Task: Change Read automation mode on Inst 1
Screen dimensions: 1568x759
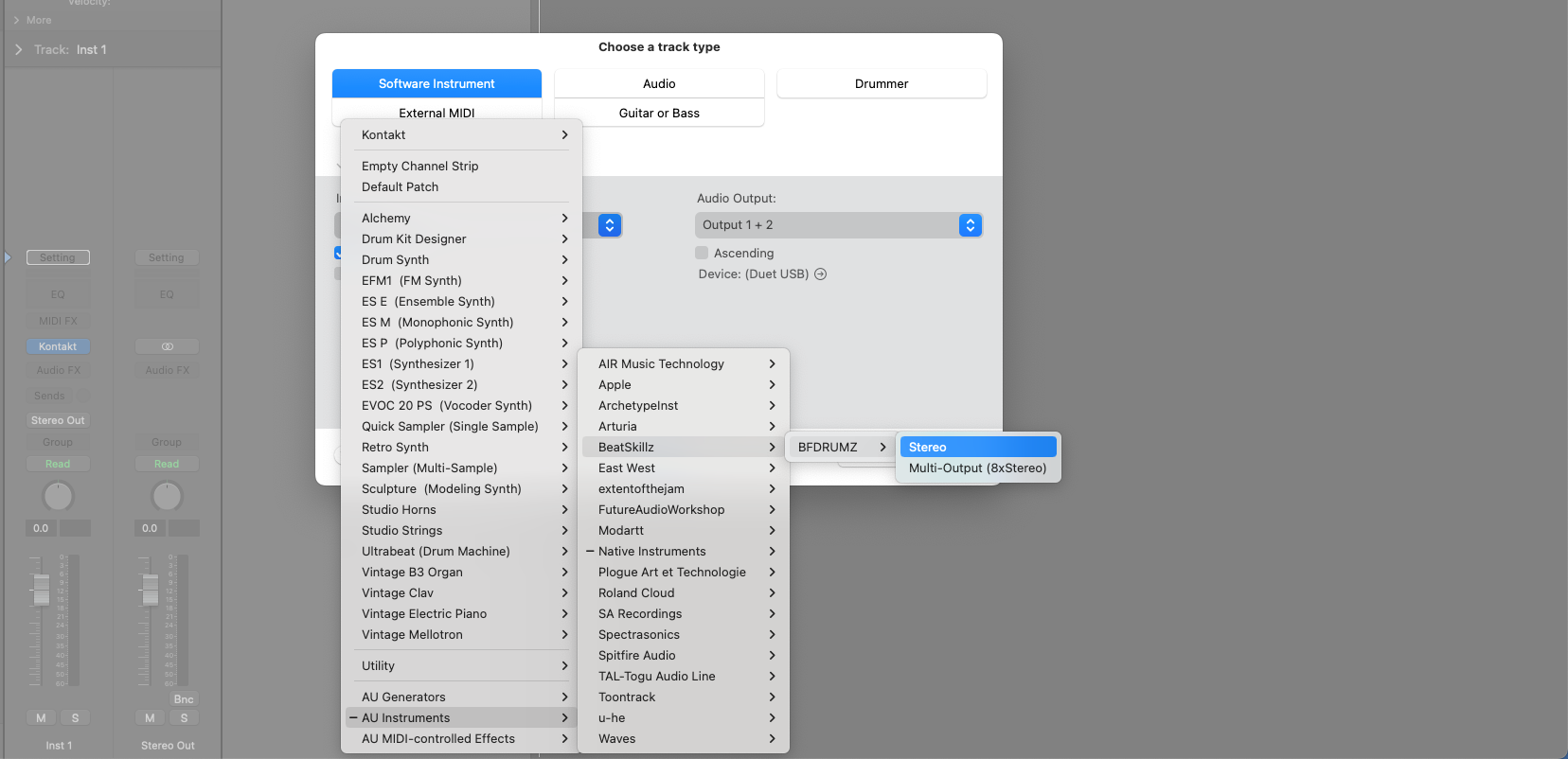Action: pos(58,464)
